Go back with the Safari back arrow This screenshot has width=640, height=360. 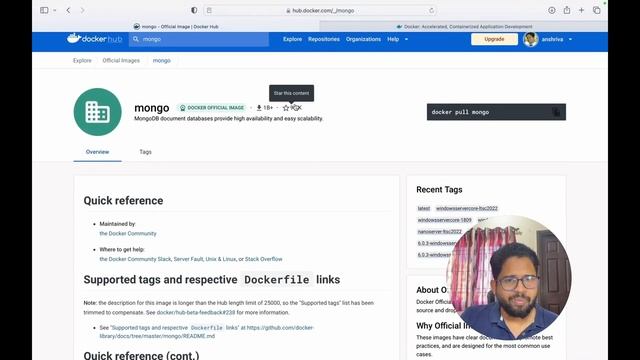click(x=68, y=11)
